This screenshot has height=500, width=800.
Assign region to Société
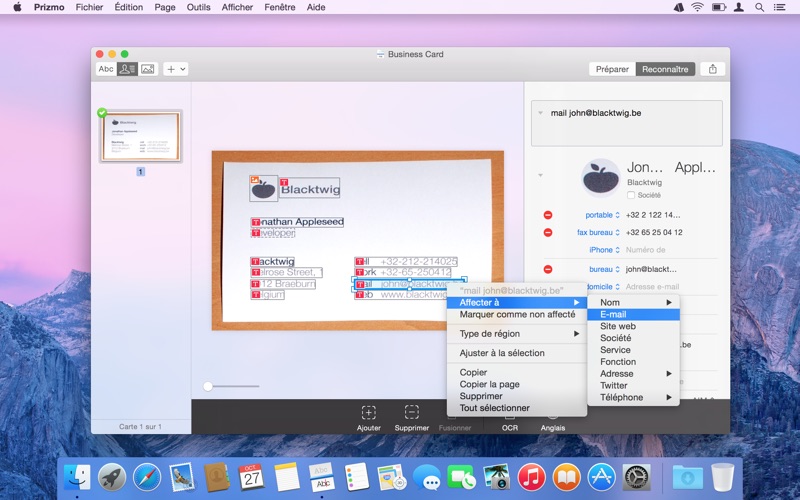click(x=633, y=338)
